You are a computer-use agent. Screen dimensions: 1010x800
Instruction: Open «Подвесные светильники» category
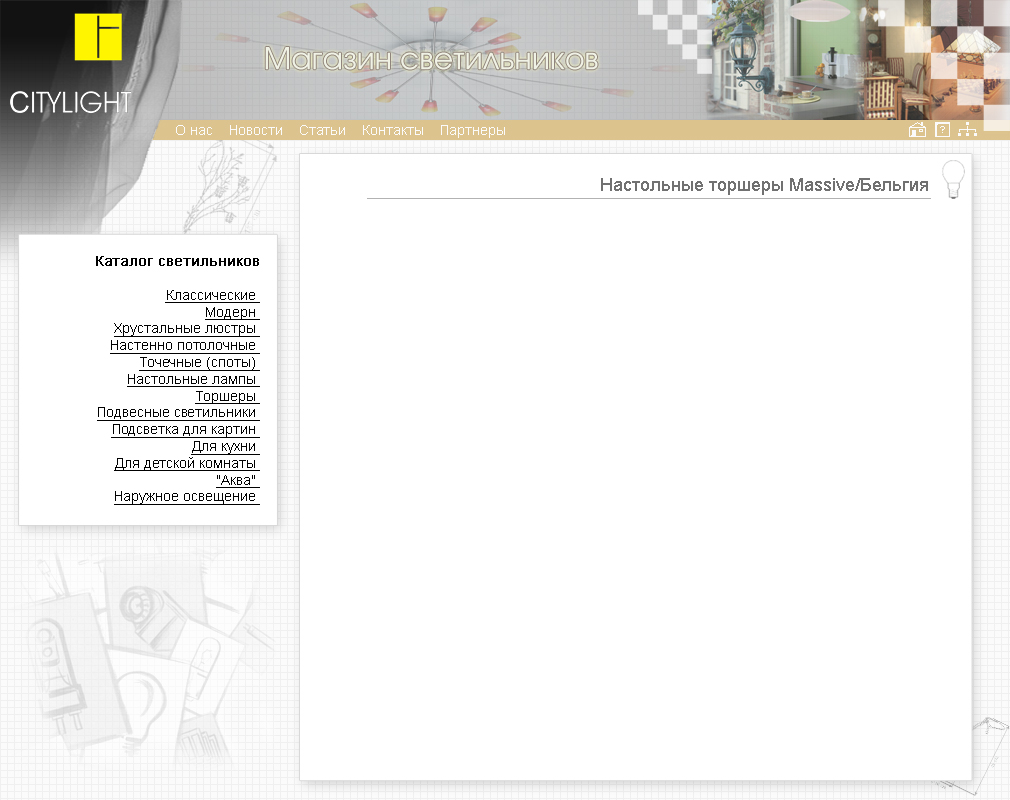pyautogui.click(x=176, y=413)
